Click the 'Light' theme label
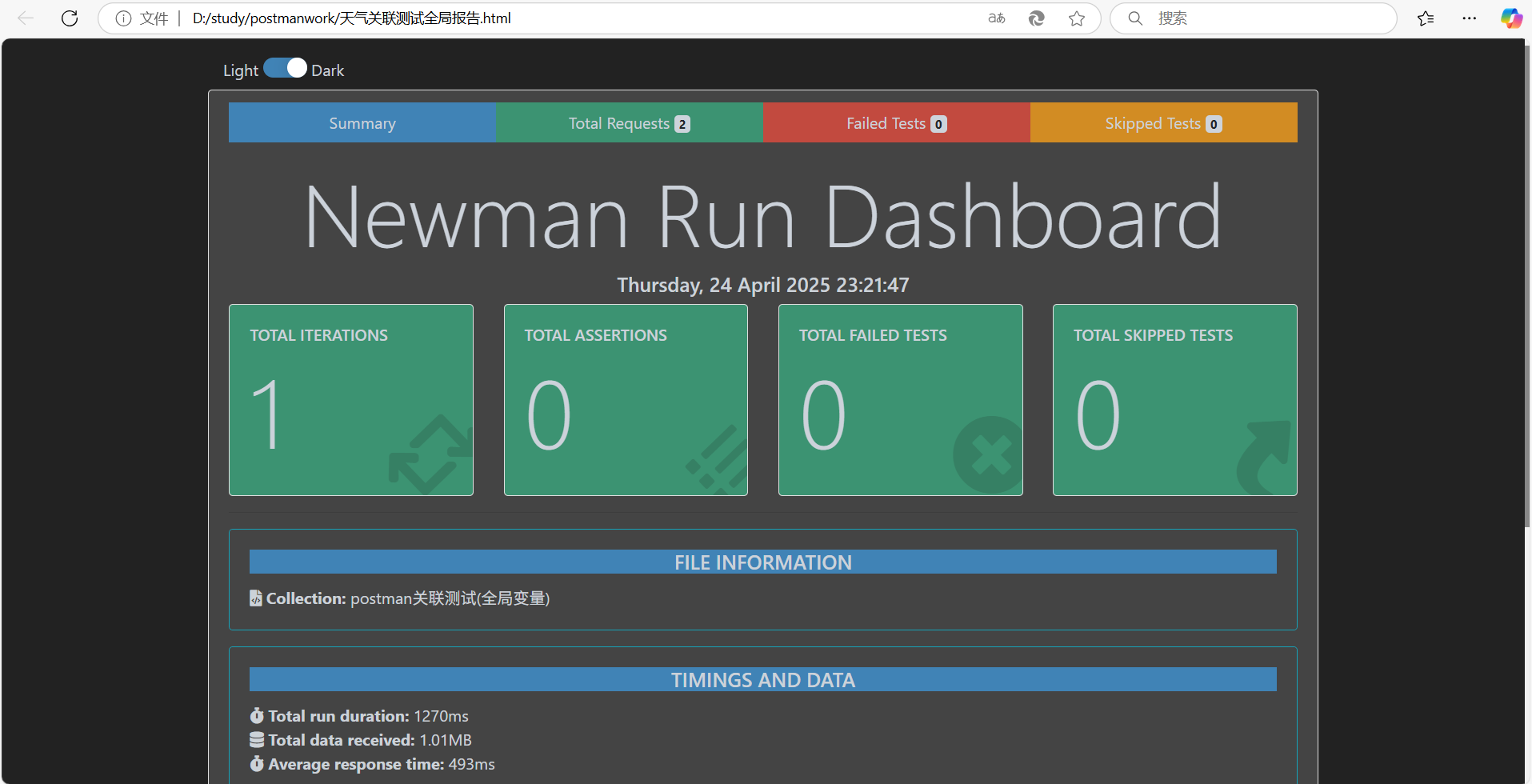This screenshot has height=784, width=1532. [x=241, y=70]
